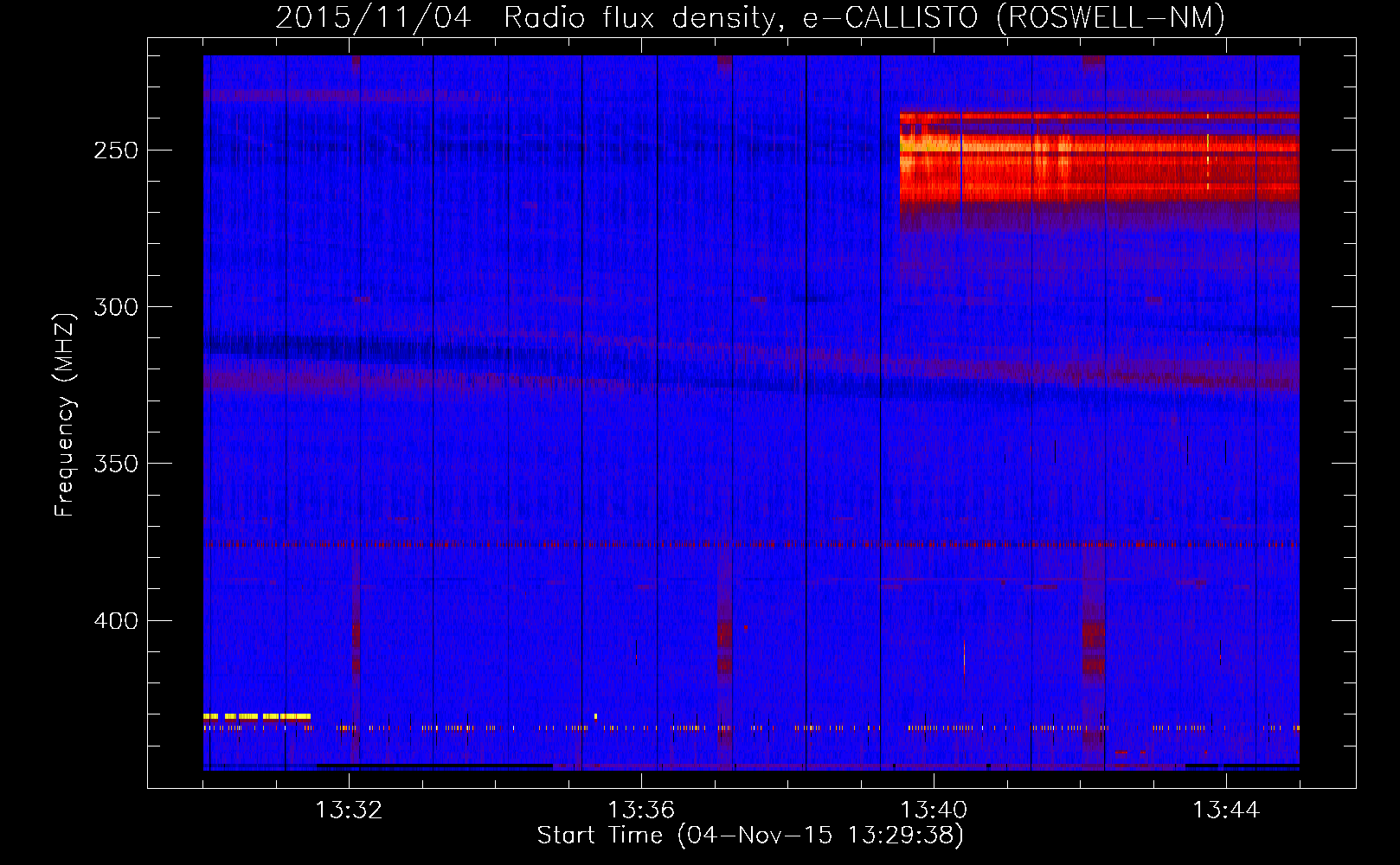Click the bright red radio burst near 250 MHz

pos(1099,158)
